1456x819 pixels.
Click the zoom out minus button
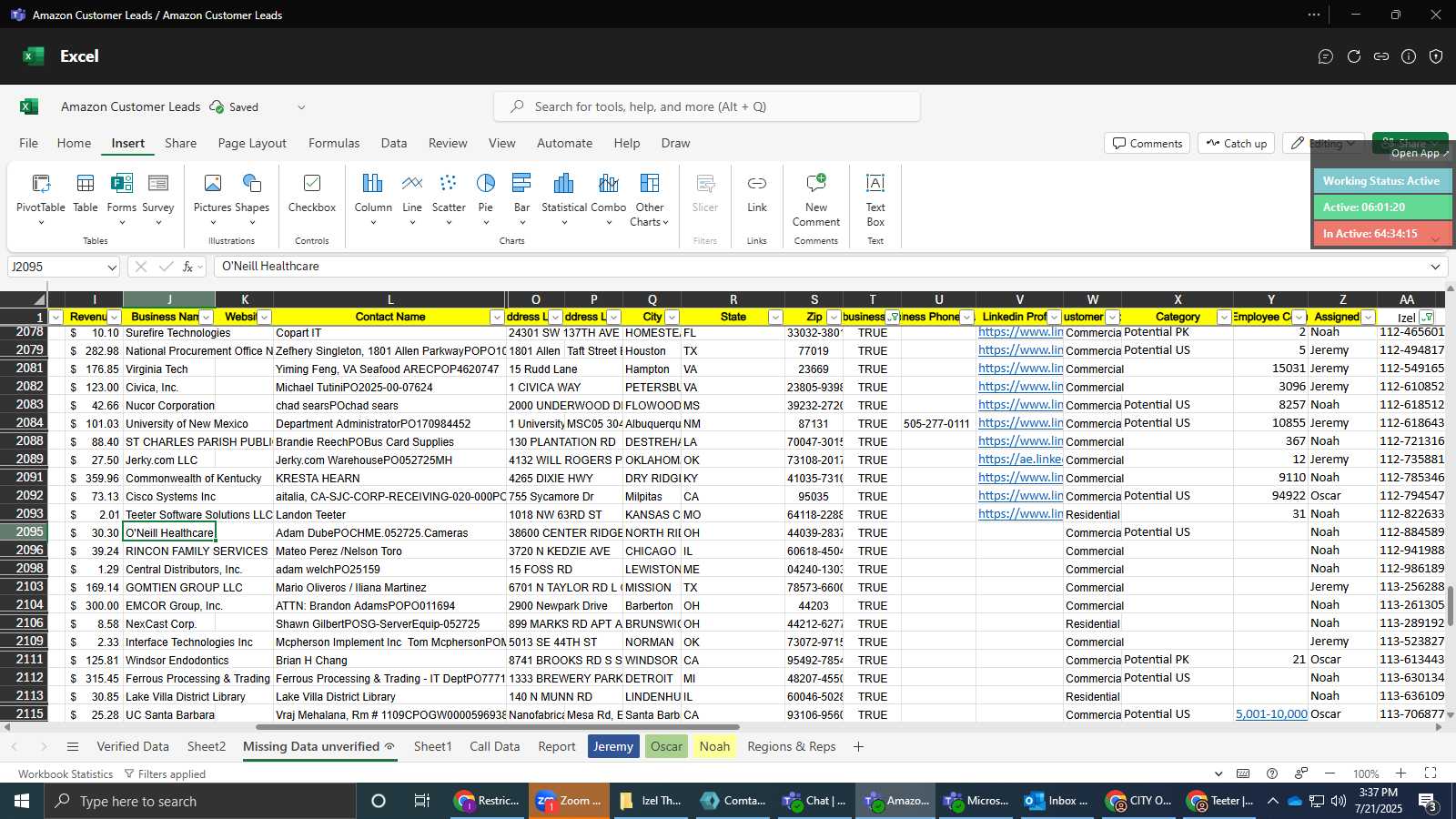1330,773
